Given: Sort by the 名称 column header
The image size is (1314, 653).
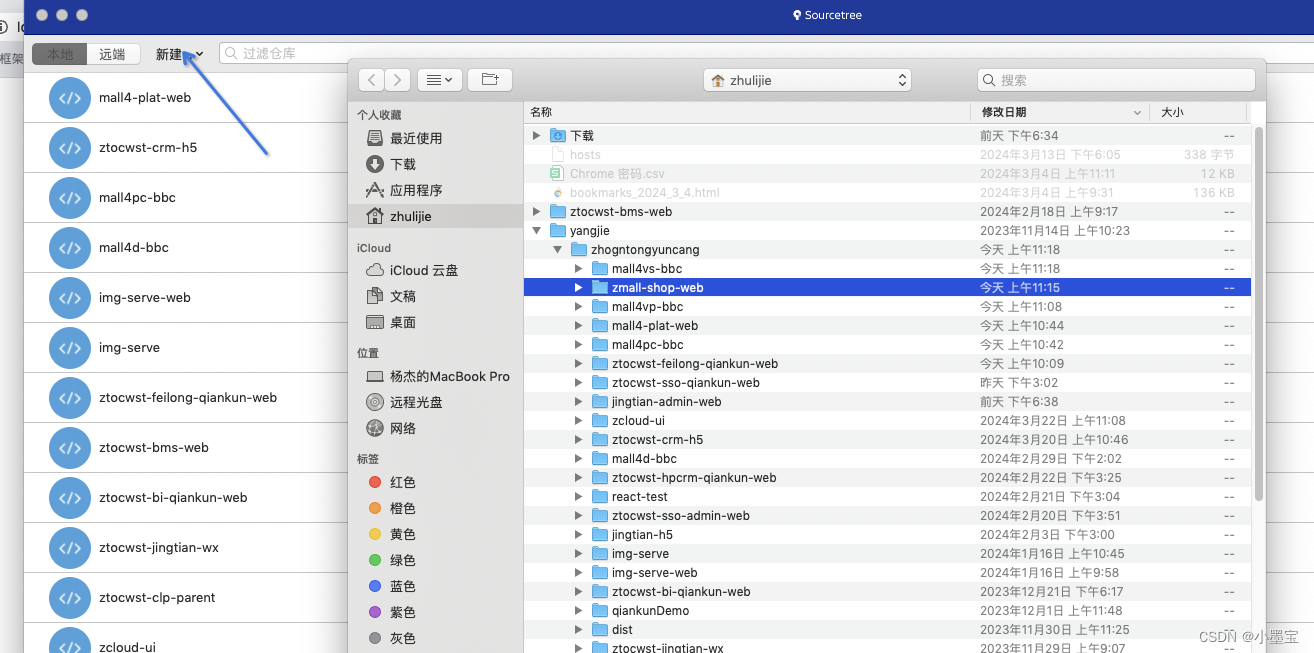Looking at the screenshot, I should [x=747, y=112].
